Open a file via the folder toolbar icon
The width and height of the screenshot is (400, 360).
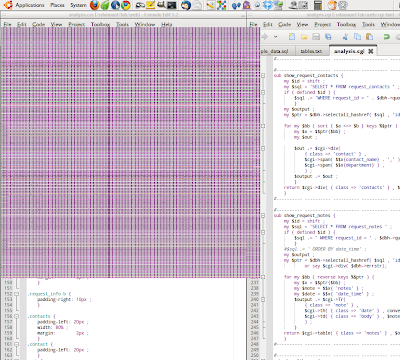304,37
